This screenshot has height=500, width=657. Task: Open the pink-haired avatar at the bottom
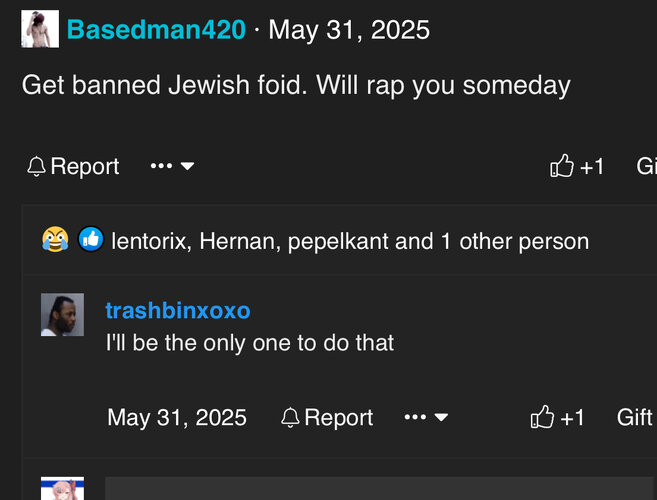(62, 489)
